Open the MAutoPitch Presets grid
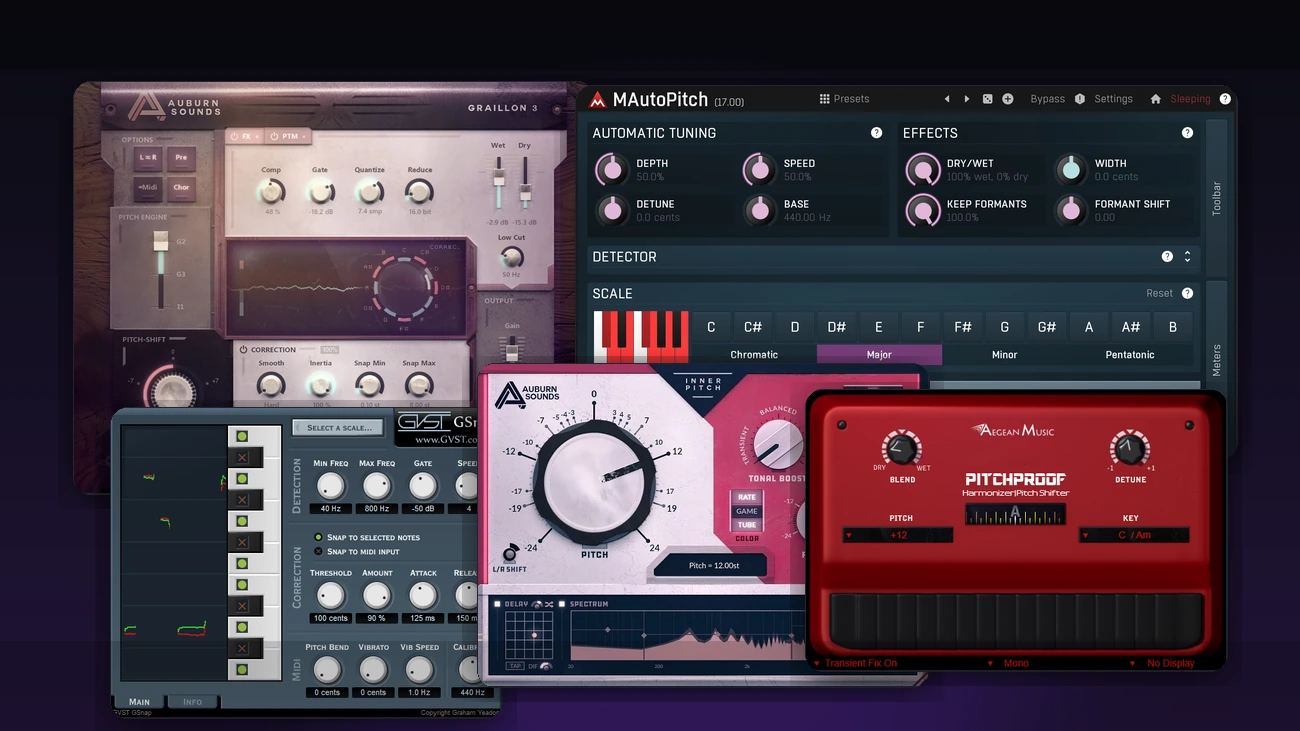The width and height of the screenshot is (1300, 731). tap(844, 99)
